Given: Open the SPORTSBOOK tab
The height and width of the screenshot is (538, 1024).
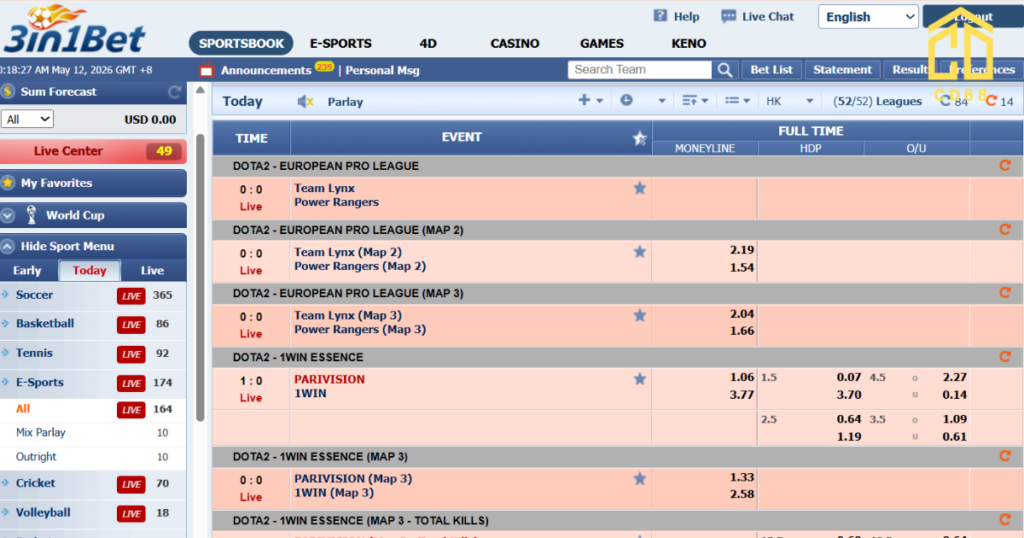Looking at the screenshot, I should point(241,43).
